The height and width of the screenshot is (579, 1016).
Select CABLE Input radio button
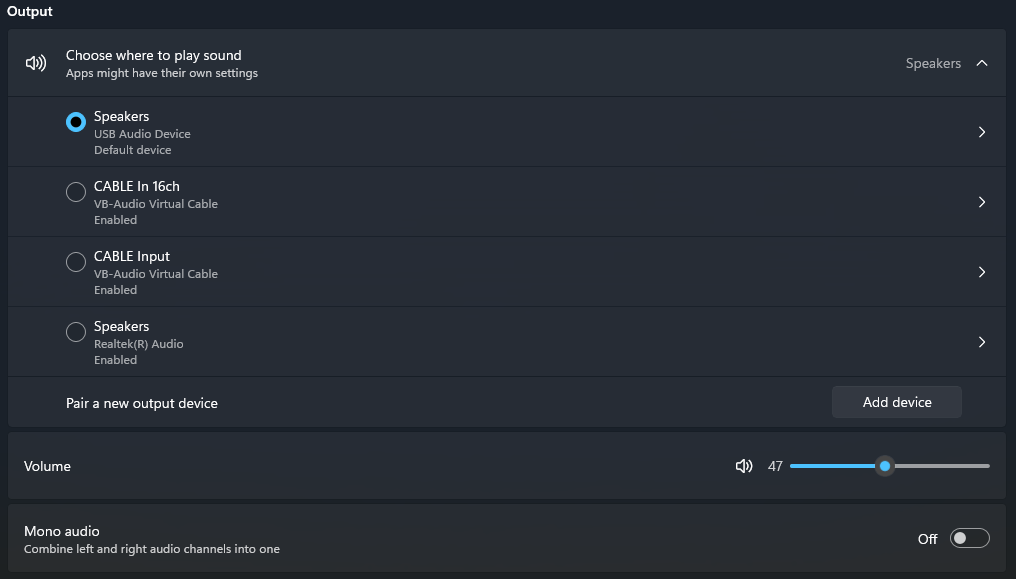coord(76,262)
